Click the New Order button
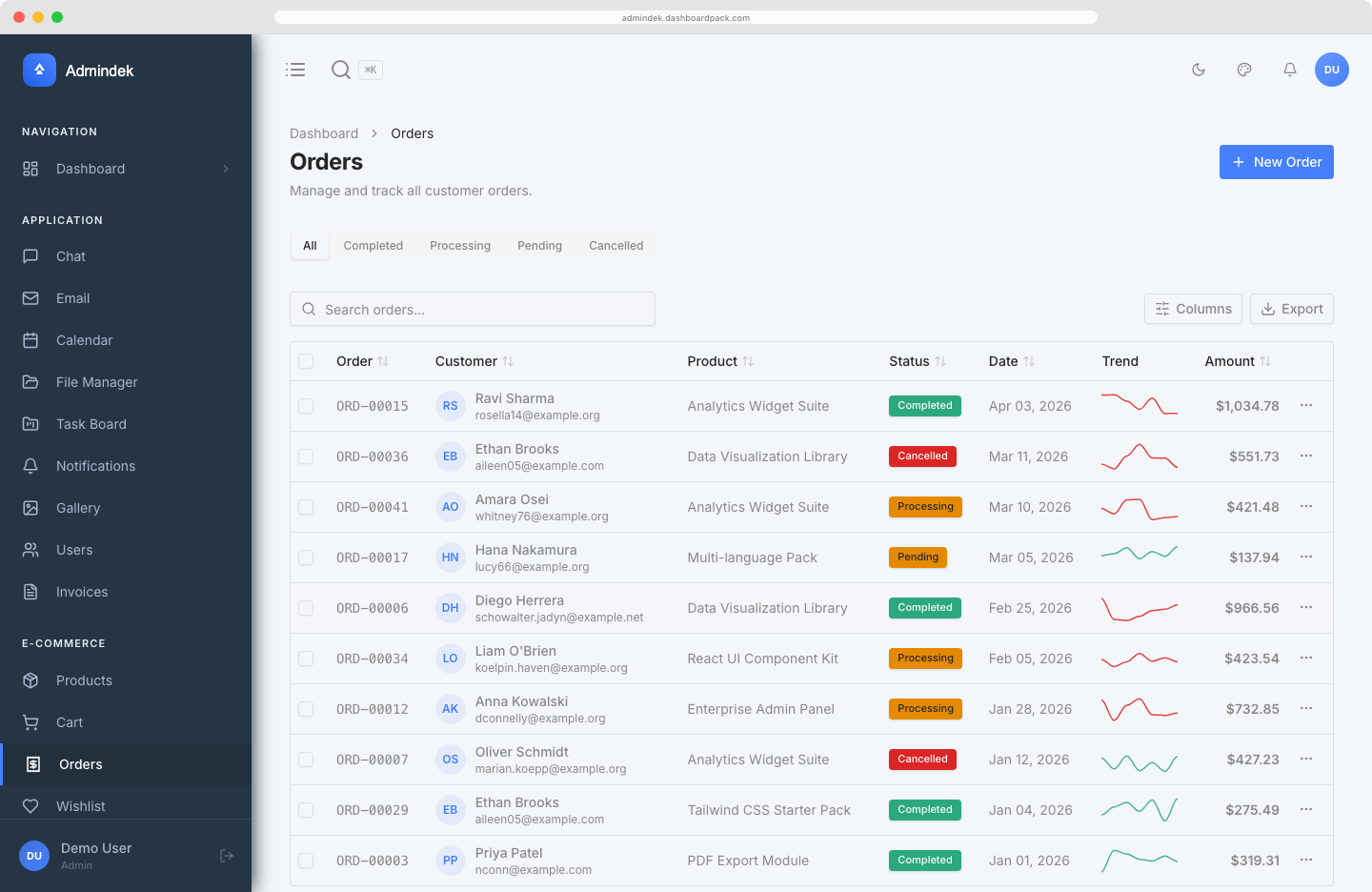This screenshot has height=892, width=1372. (1276, 162)
